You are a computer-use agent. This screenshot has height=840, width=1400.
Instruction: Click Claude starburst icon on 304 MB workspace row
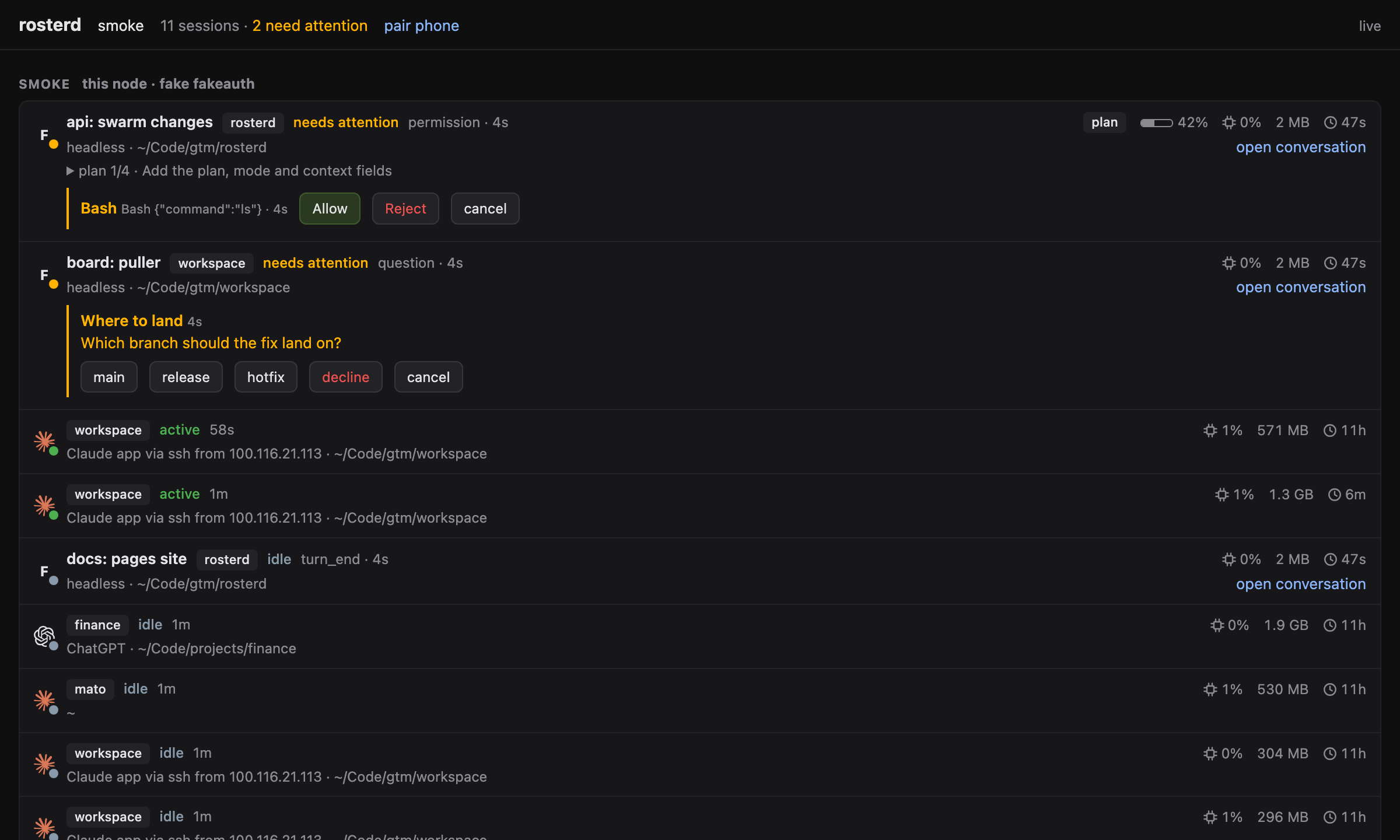pyautogui.click(x=44, y=764)
